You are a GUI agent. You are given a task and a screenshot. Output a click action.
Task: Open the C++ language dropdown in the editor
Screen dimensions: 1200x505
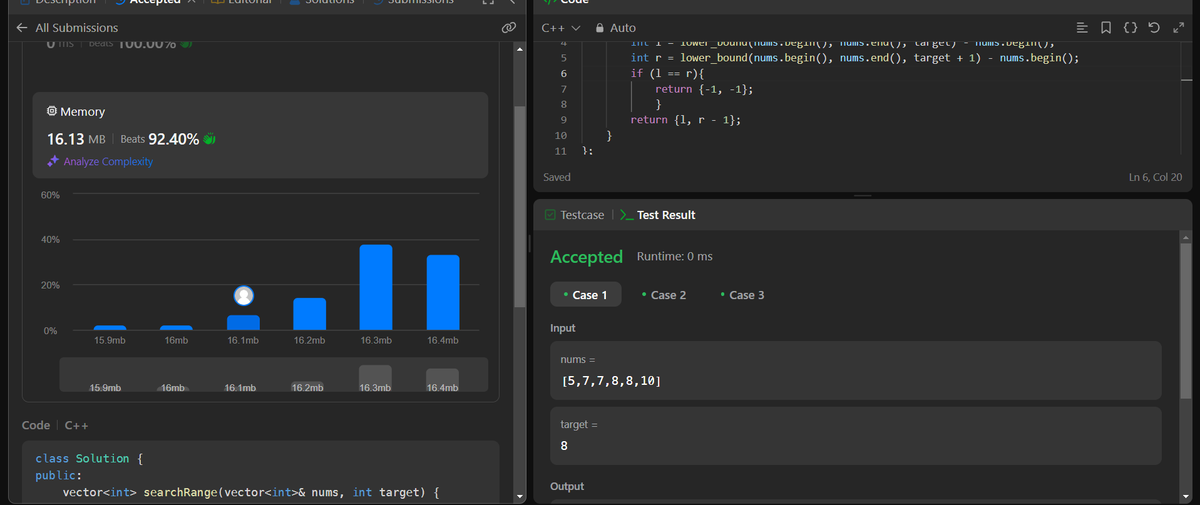pyautogui.click(x=561, y=28)
